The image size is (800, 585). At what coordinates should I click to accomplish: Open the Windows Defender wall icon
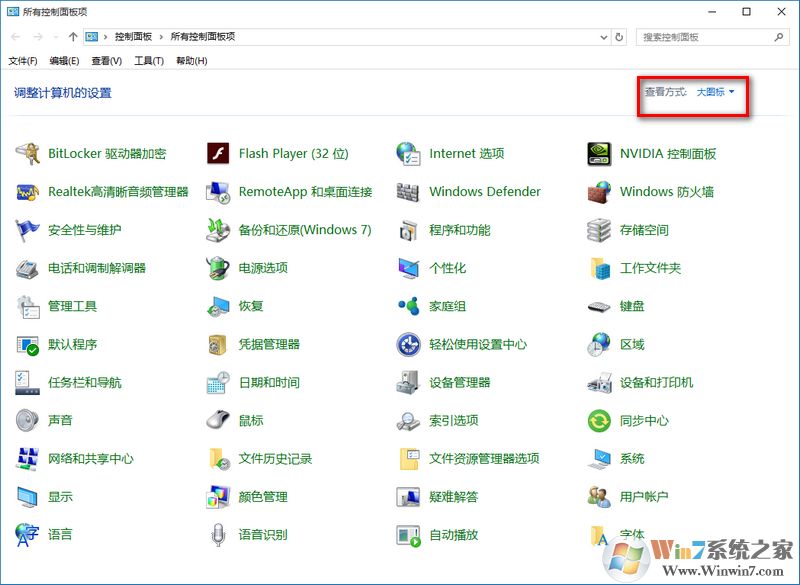point(409,192)
